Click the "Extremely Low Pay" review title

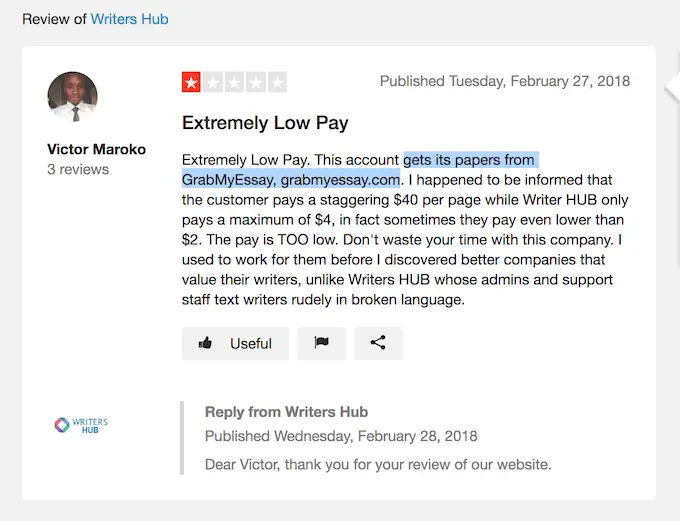coord(265,123)
